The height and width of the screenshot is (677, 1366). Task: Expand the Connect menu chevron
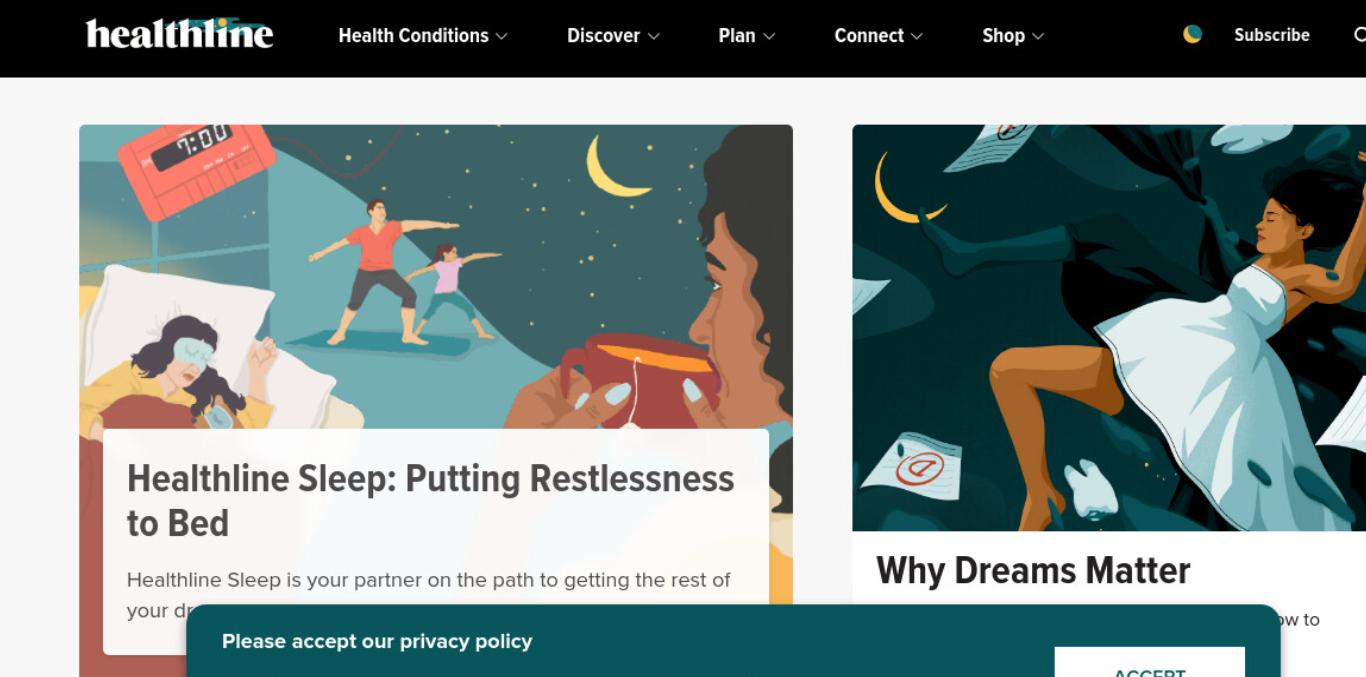click(x=917, y=36)
